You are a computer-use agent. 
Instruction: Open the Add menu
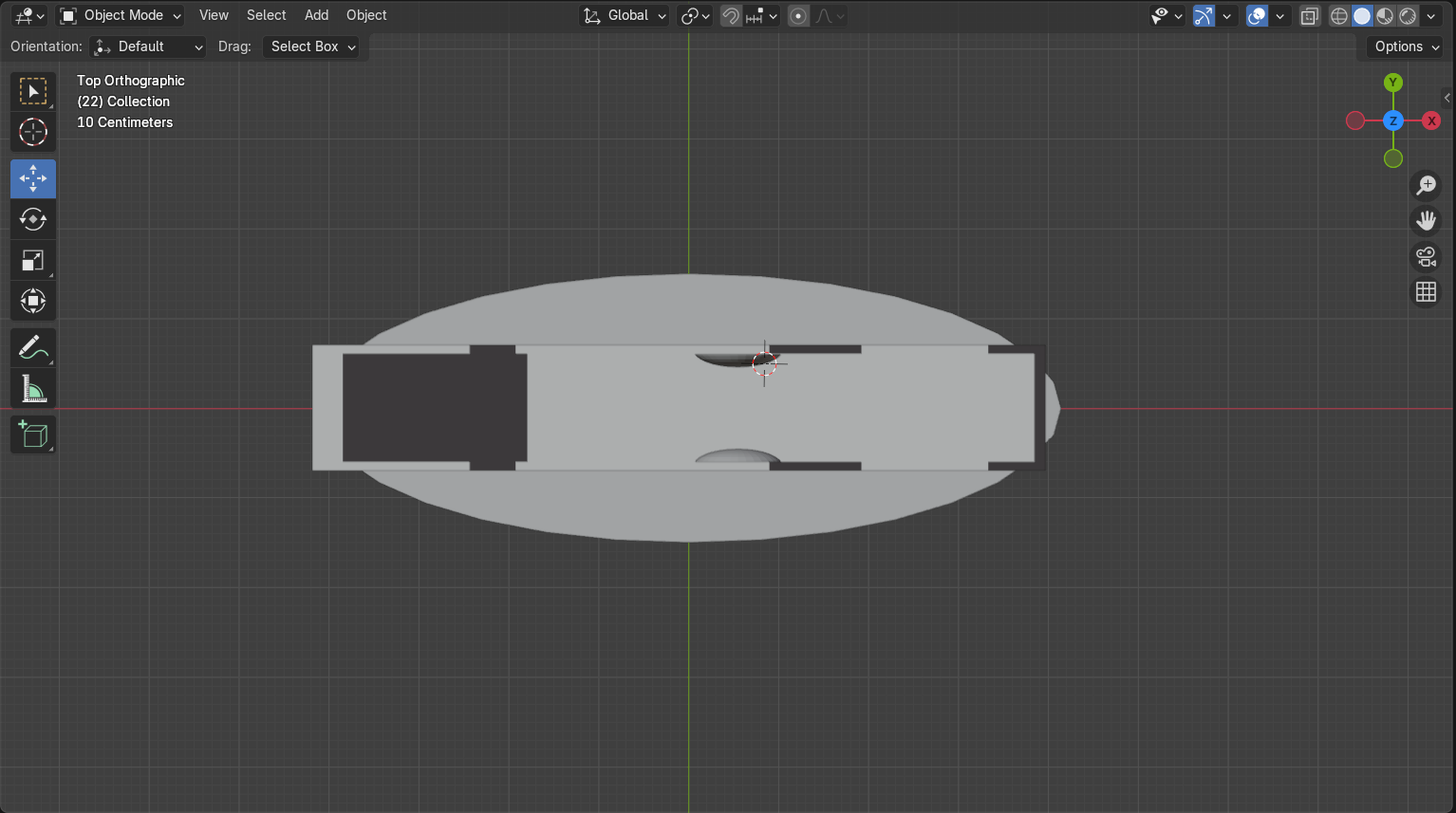316,16
